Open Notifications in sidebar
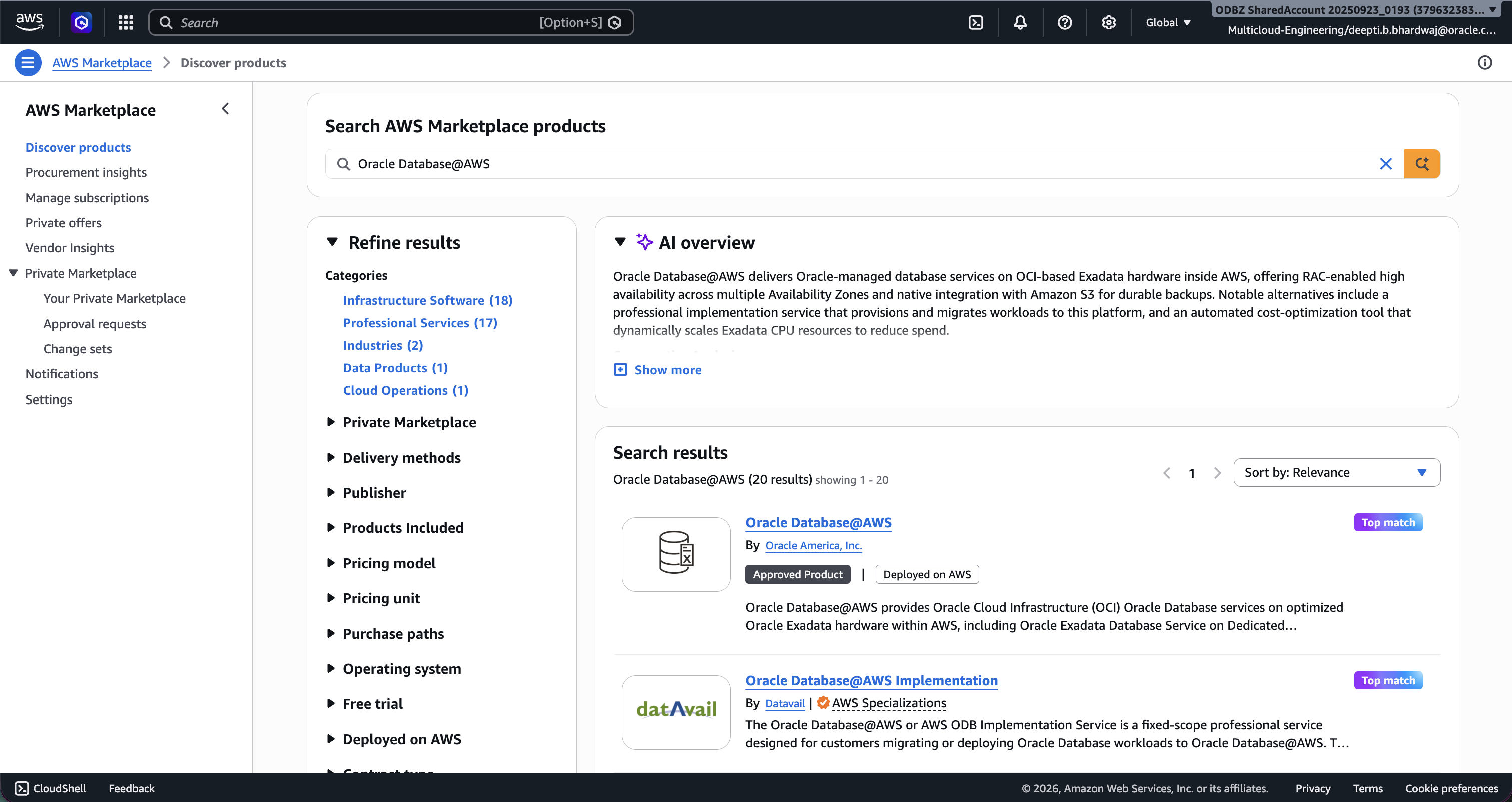The height and width of the screenshot is (802, 1512). coord(62,374)
